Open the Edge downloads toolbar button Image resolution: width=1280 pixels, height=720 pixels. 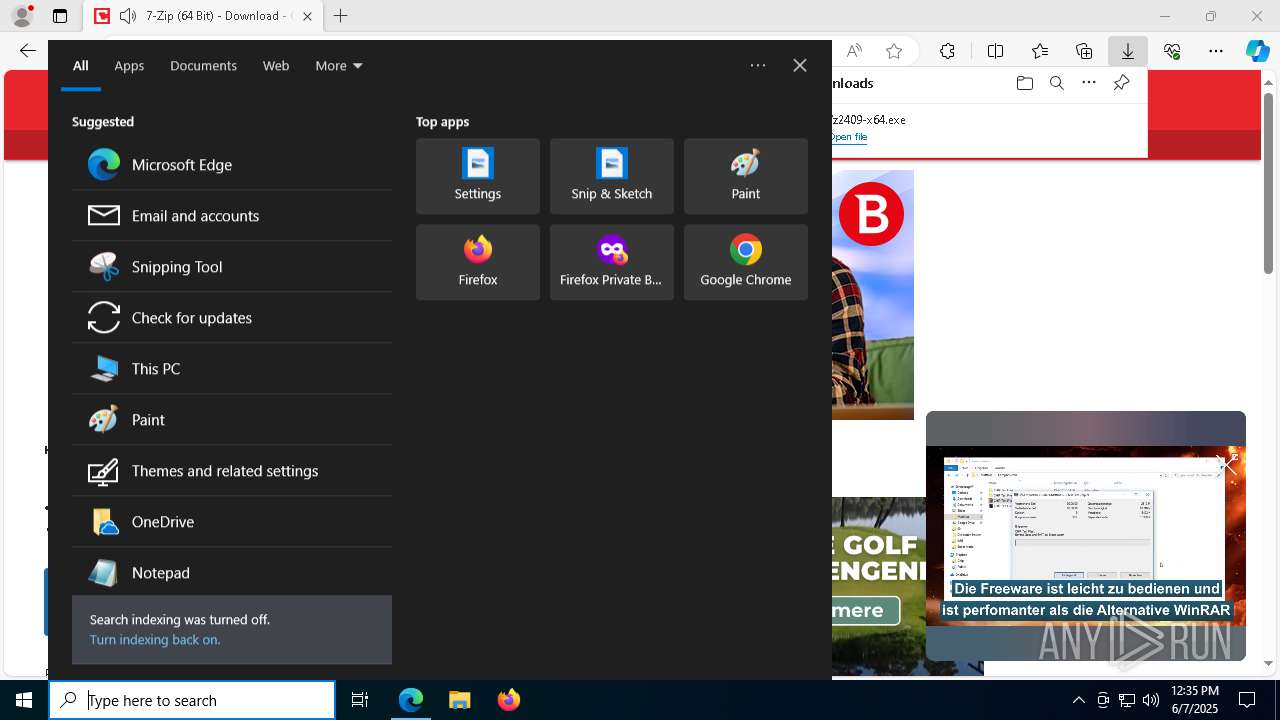1128,51
